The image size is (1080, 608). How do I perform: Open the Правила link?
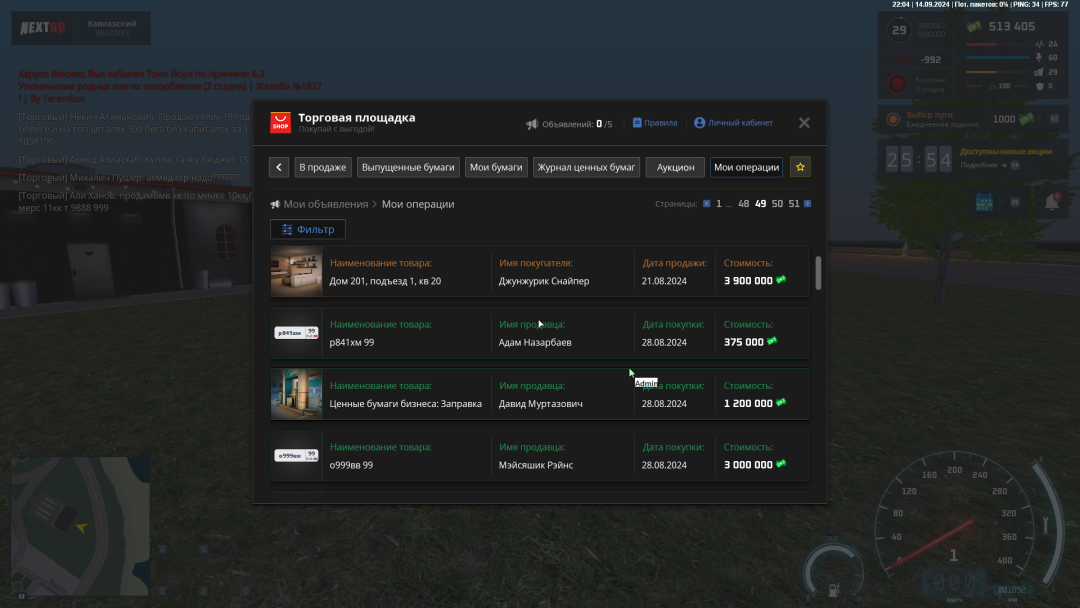[655, 123]
